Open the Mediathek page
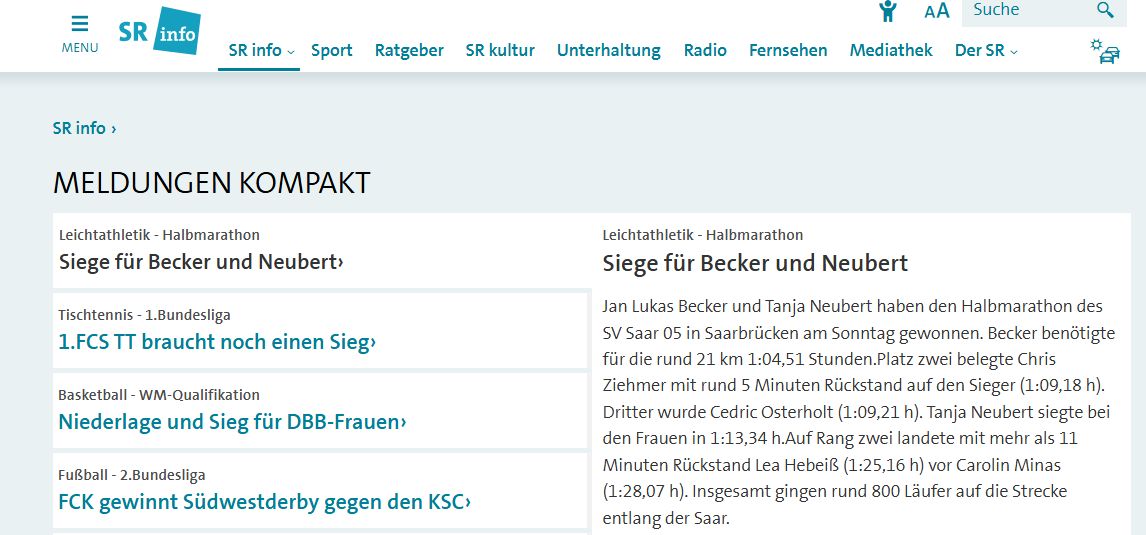This screenshot has height=535, width=1146. [x=891, y=50]
